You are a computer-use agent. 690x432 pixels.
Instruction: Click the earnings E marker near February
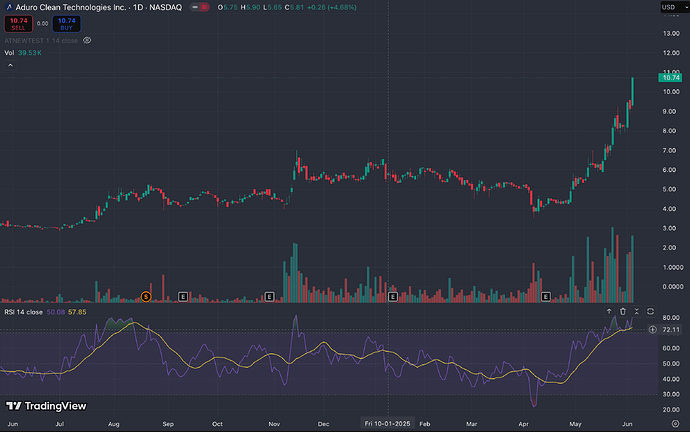tap(393, 297)
